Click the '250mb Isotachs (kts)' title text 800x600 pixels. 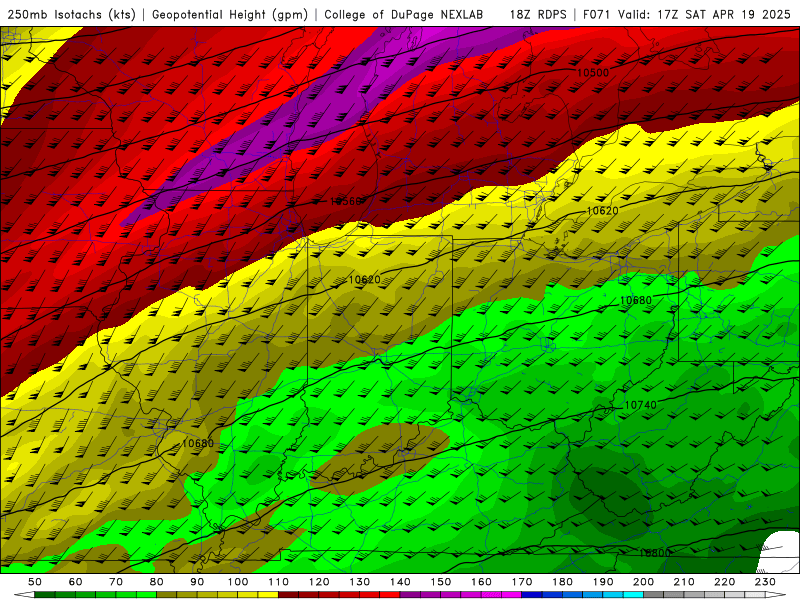71,15
